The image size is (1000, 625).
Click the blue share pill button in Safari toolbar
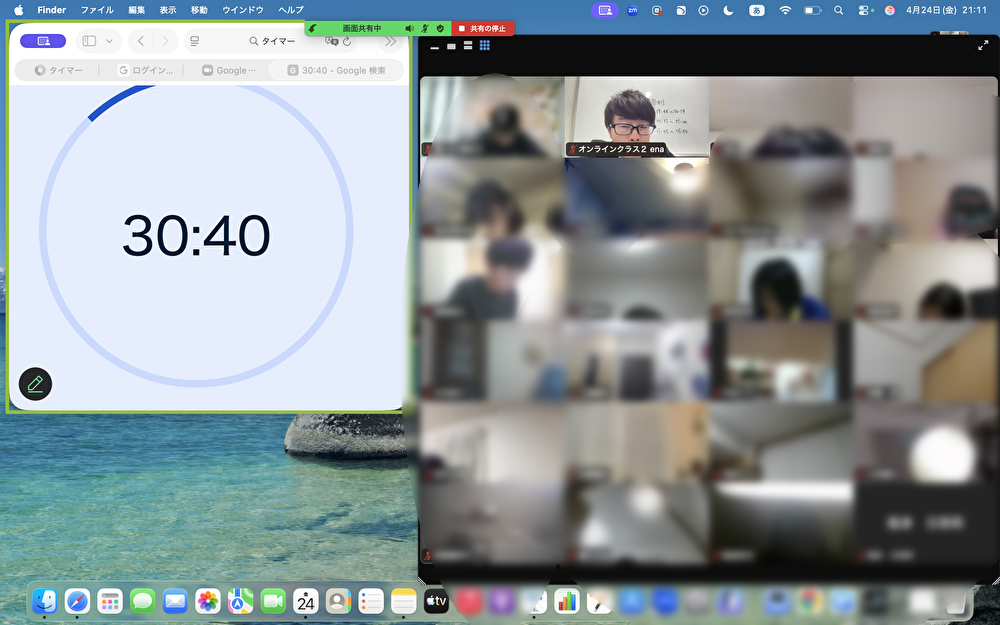coord(43,40)
